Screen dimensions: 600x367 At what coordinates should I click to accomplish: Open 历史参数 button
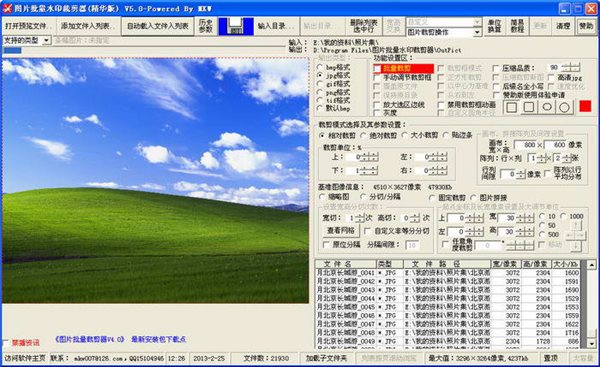206,26
